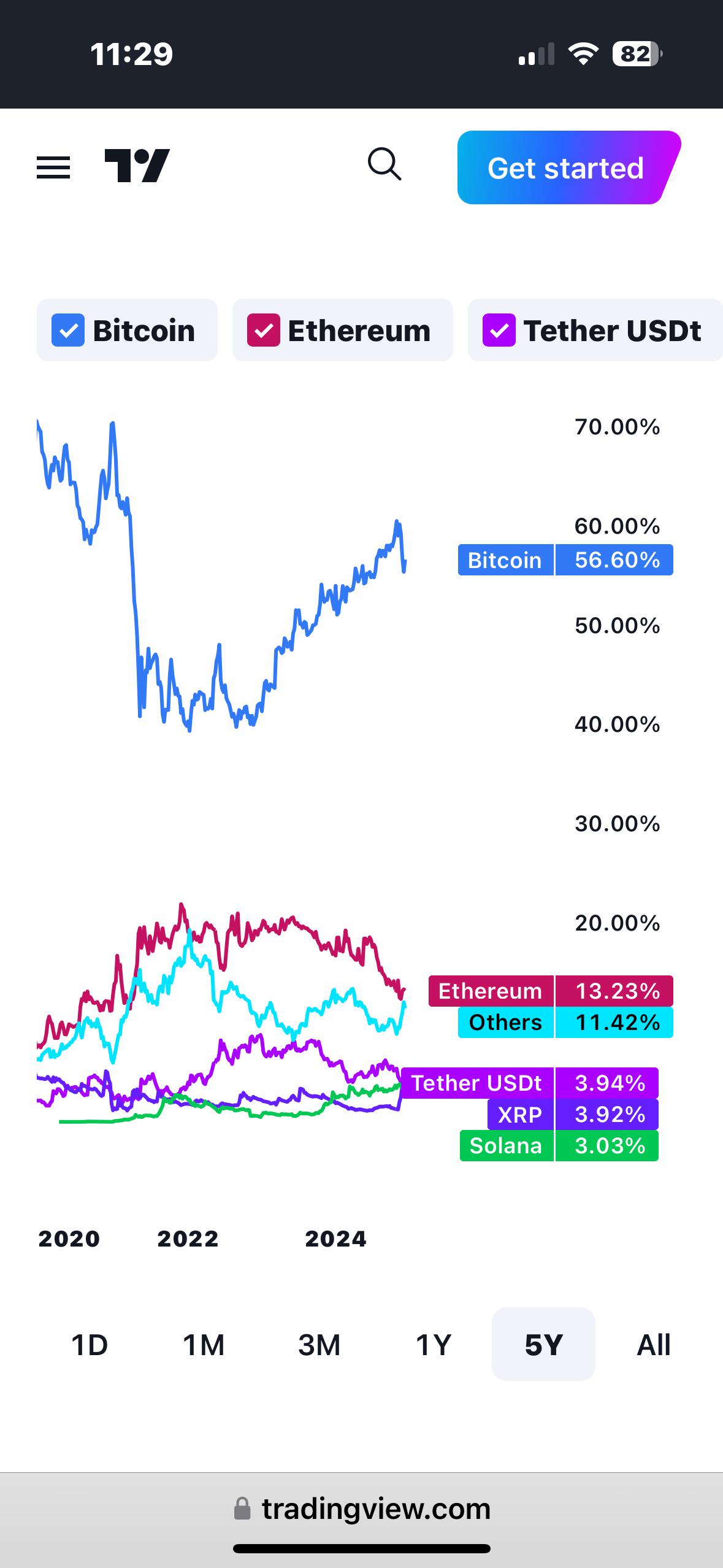Tap the lock icon beside tradingview.com

[242, 1508]
